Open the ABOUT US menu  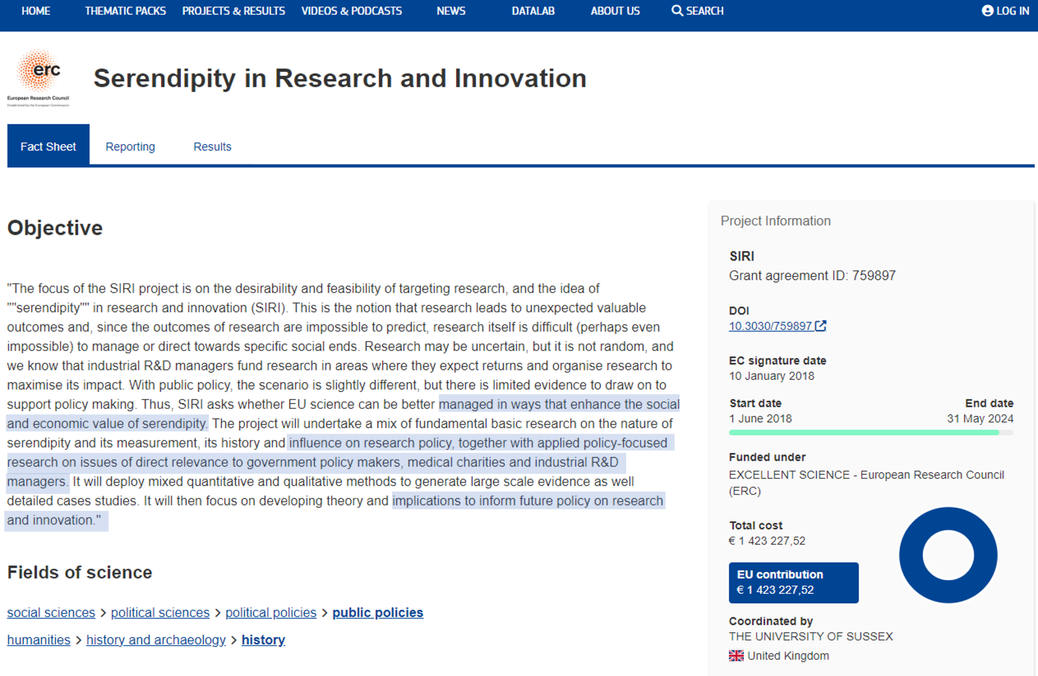(615, 11)
